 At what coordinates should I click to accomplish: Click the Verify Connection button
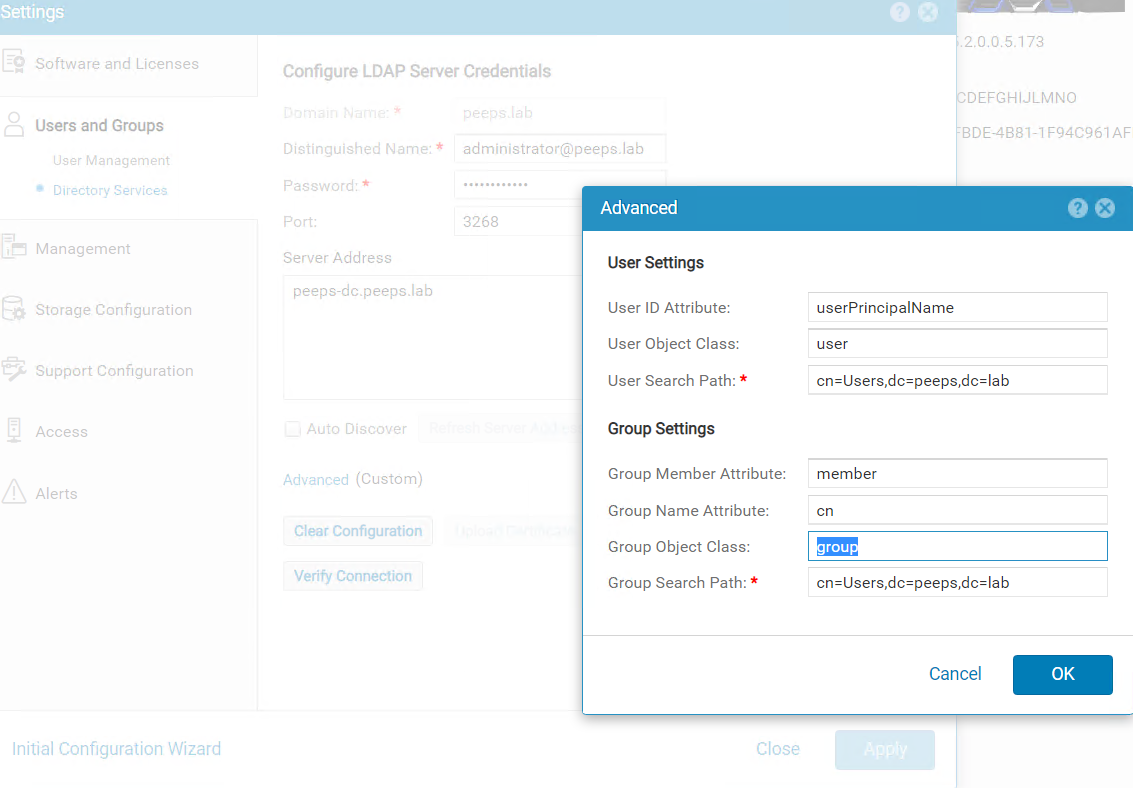352,575
